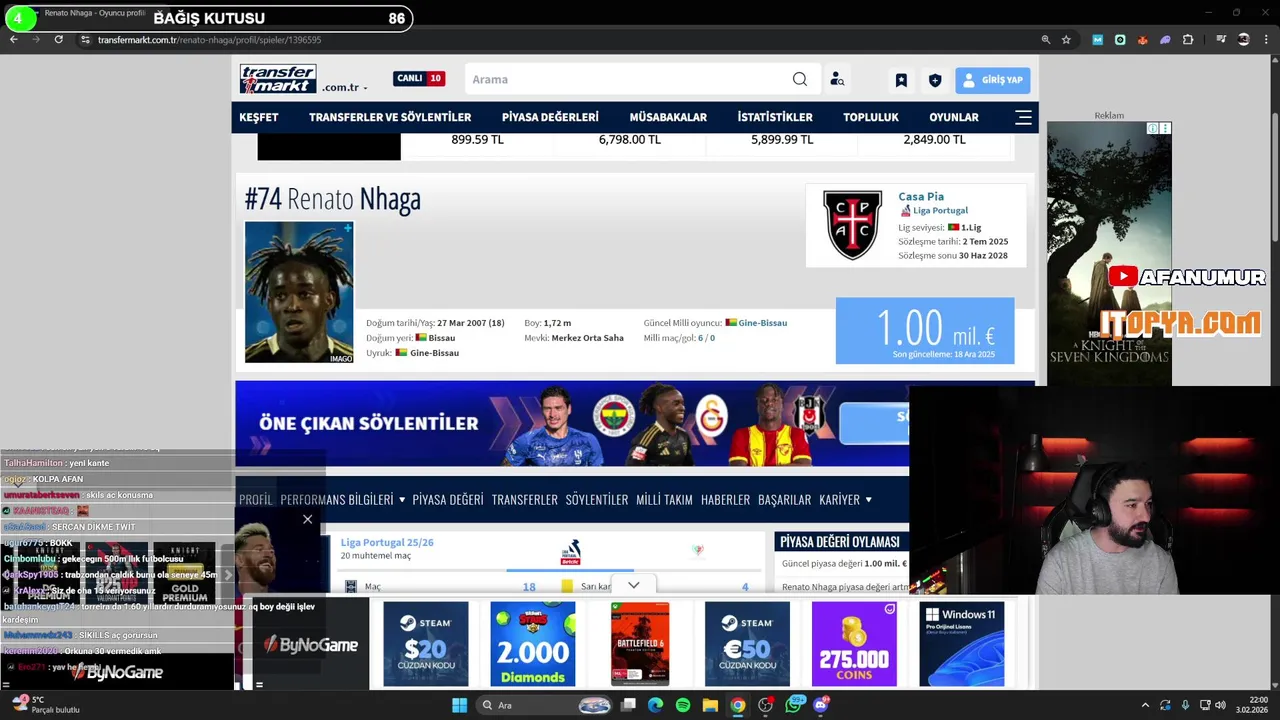Reload the page with refresh icon
Screen dimensions: 1280x720
coord(59,39)
